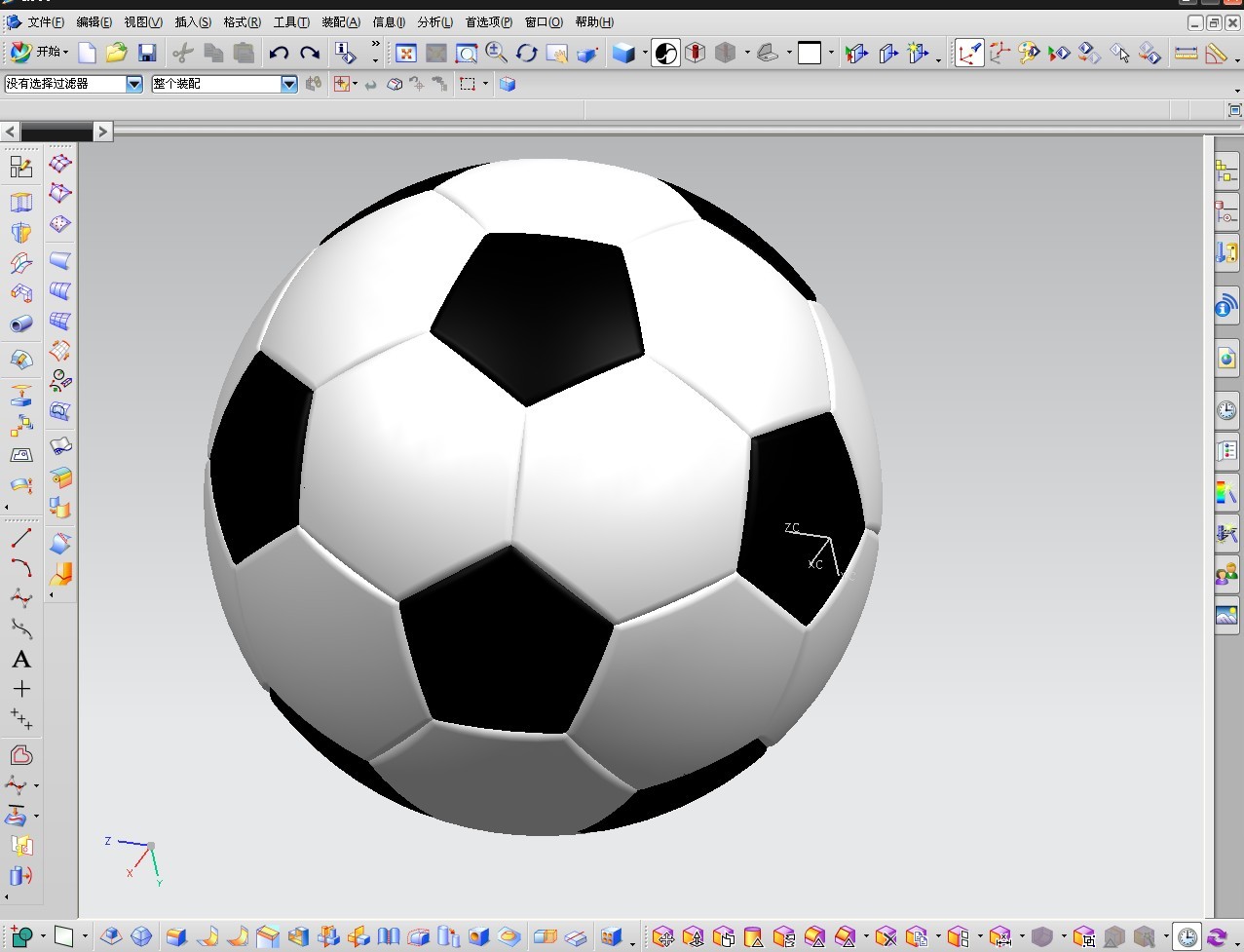The width and height of the screenshot is (1244, 952).
Task: Open the Roles people icon on right sidebar
Action: (1226, 575)
